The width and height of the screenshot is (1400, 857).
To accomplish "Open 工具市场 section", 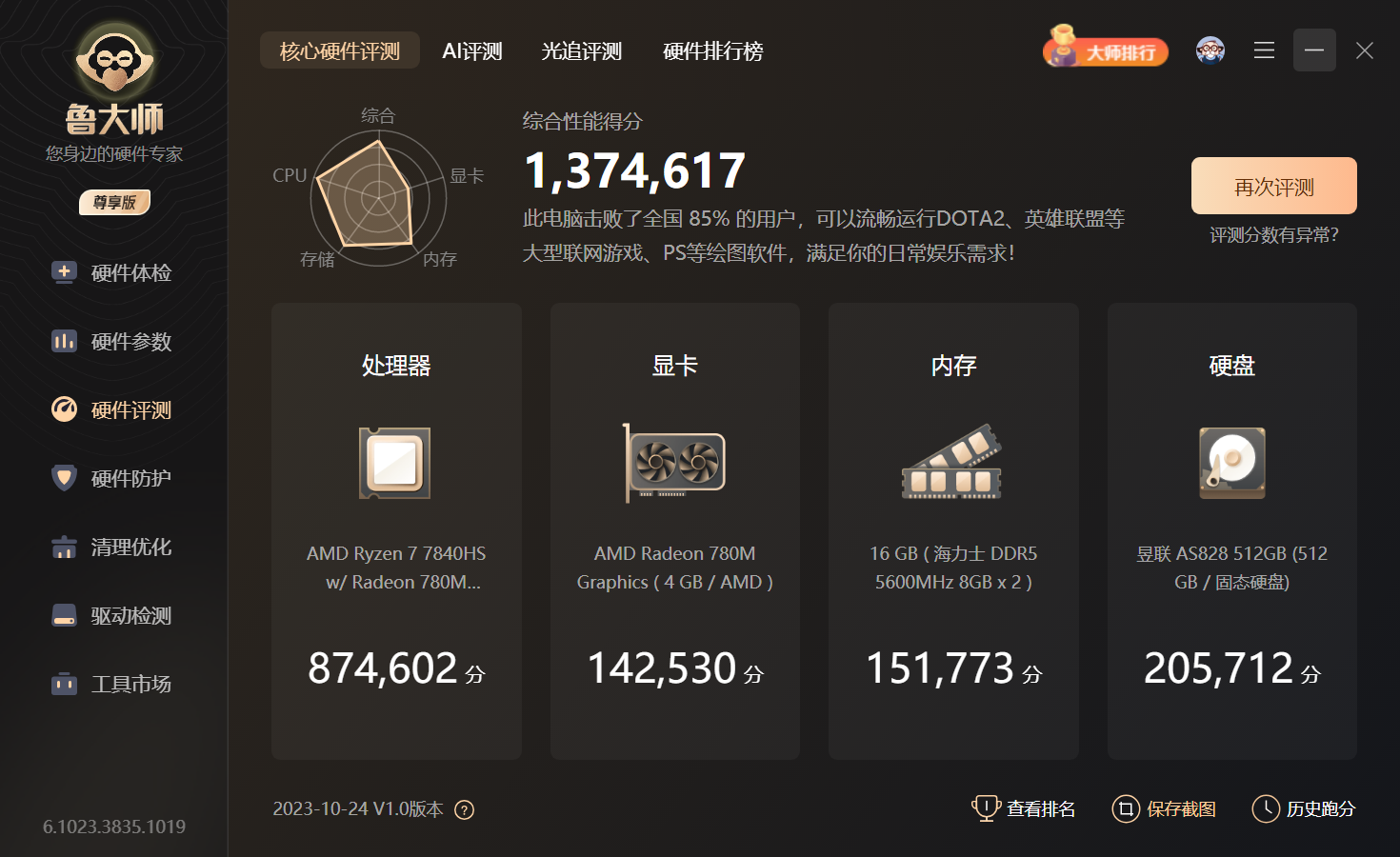I will (x=131, y=685).
